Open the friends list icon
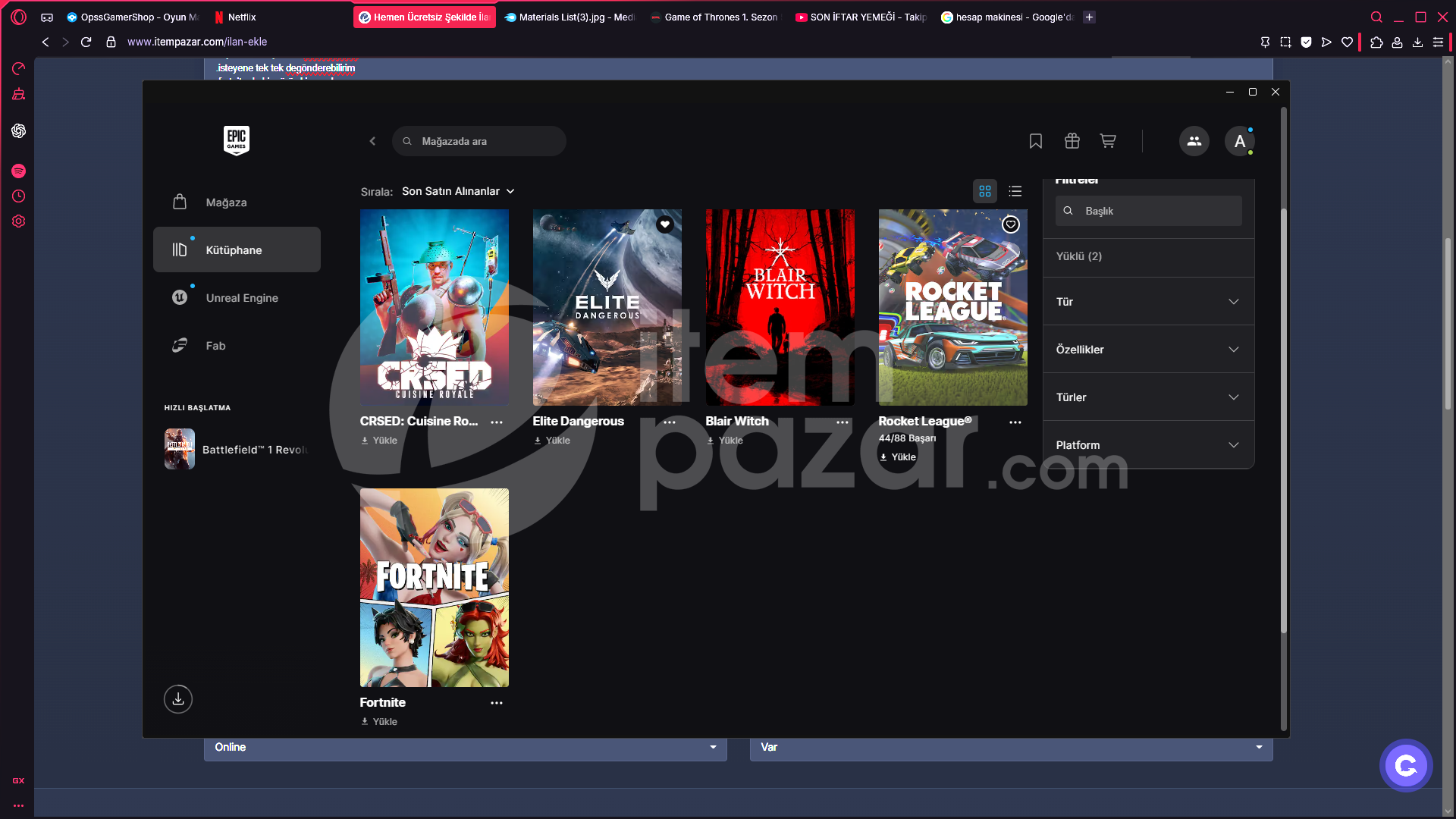Image resolution: width=1456 pixels, height=819 pixels. coord(1194,141)
